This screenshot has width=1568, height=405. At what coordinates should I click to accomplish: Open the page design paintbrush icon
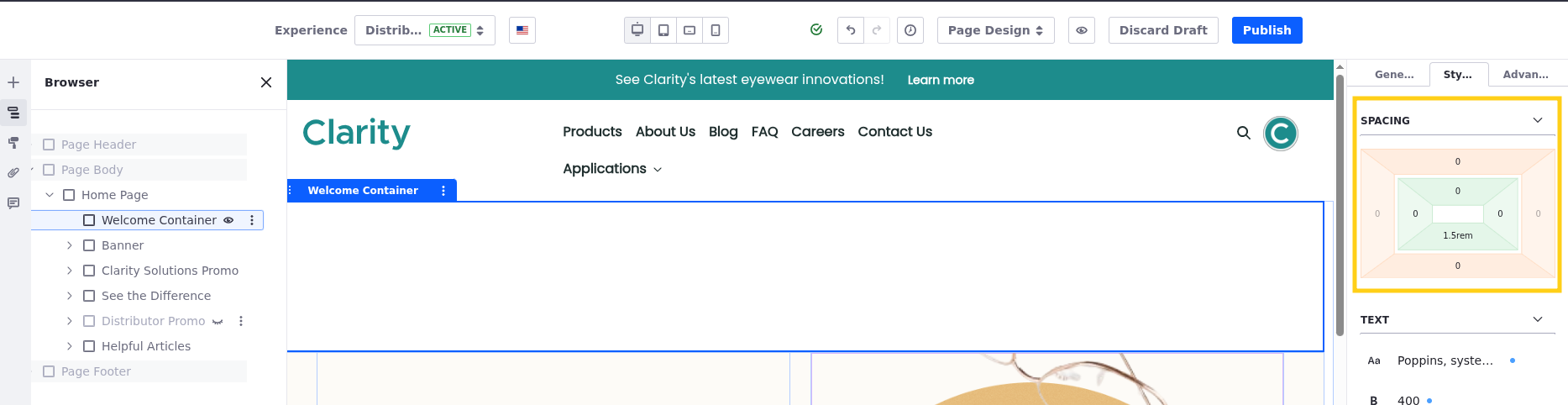[x=13, y=143]
